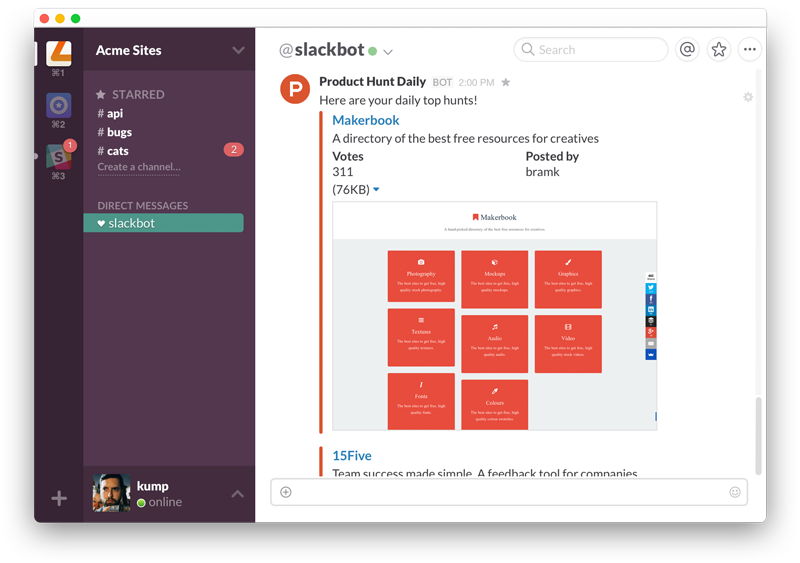This screenshot has width=800, height=563.
Task: Open the #api channel
Action: click(110, 113)
